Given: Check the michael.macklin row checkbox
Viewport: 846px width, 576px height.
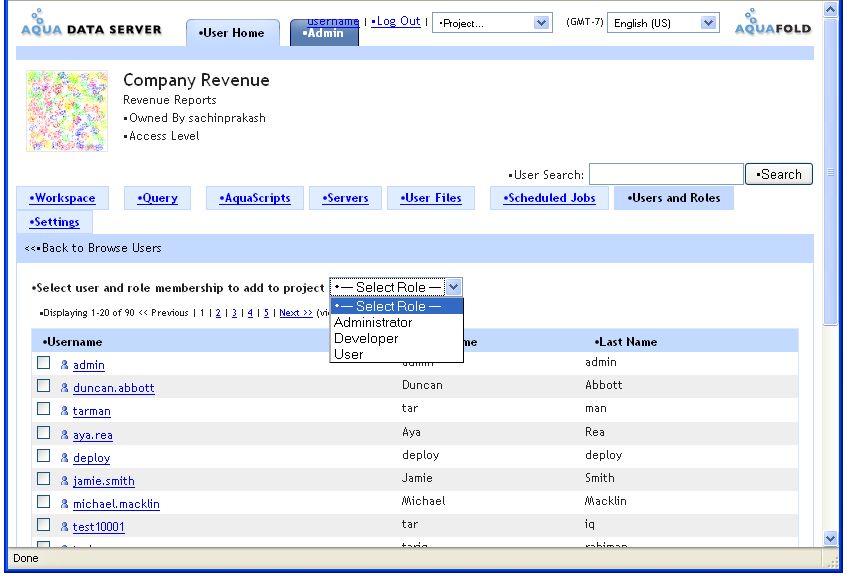Looking at the screenshot, I should (x=43, y=502).
